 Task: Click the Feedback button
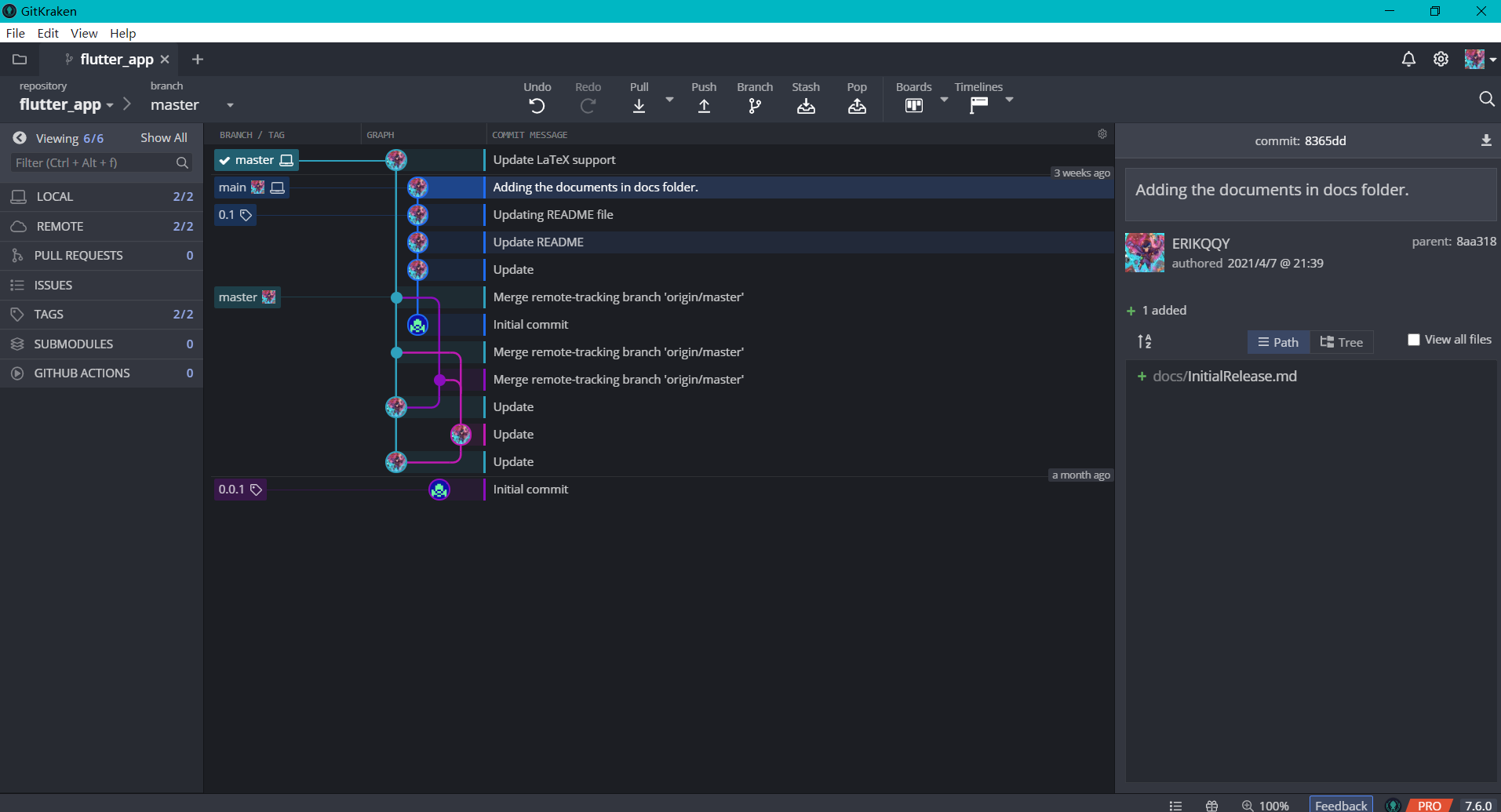pos(1341,805)
